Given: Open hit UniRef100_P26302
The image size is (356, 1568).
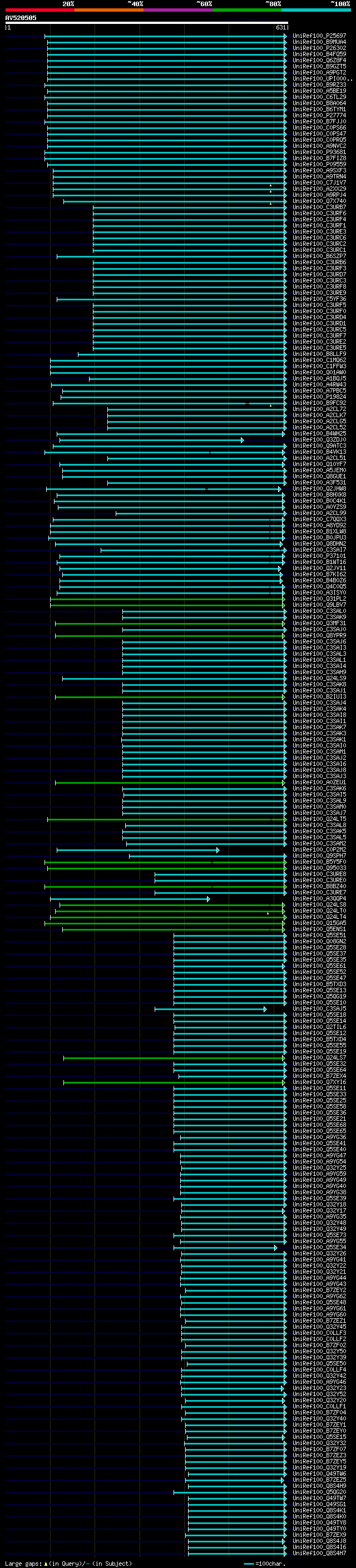Looking at the screenshot, I should click(x=319, y=48).
